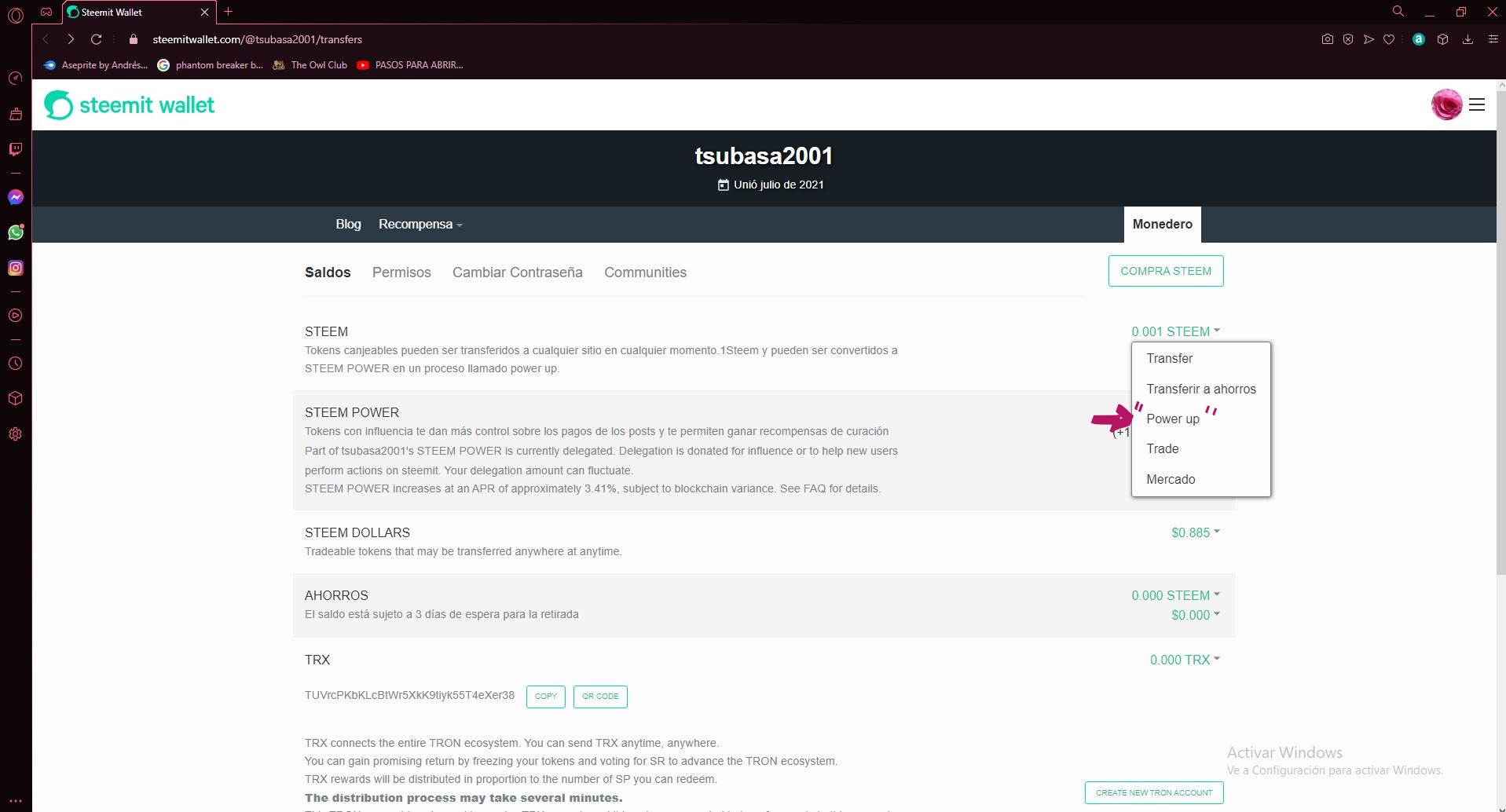Open the bag icon in the Opera sidebar

tap(15, 114)
